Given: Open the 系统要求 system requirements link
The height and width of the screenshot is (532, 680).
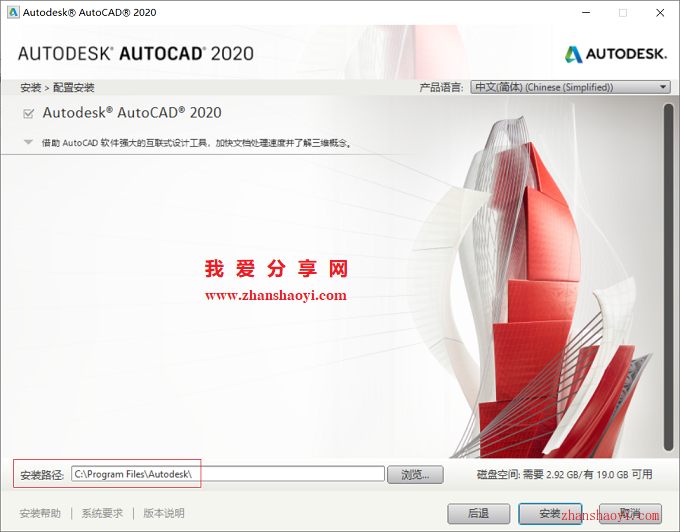Looking at the screenshot, I should tap(102, 513).
